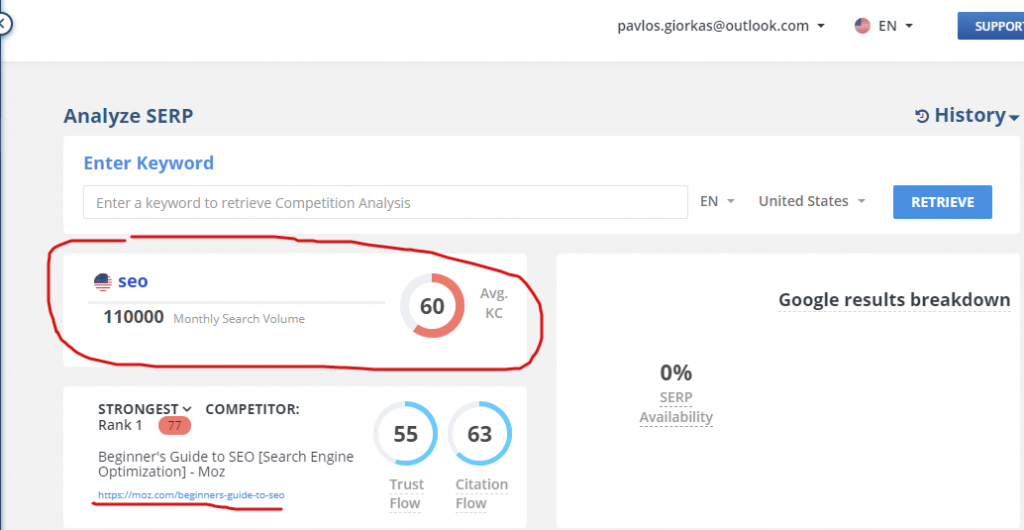Click the US flag beside EN

[x=862, y=26]
